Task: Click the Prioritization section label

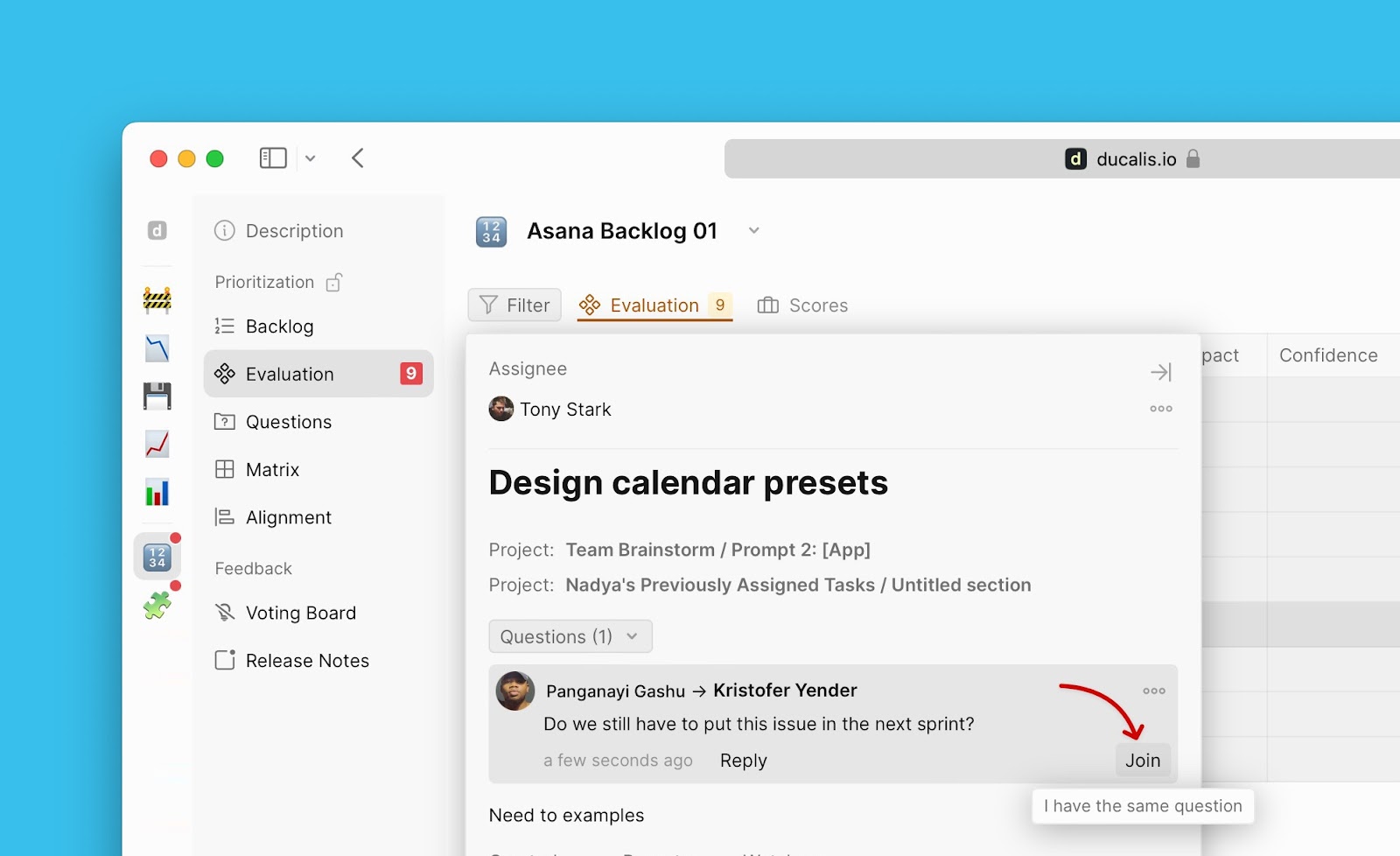Action: [264, 282]
